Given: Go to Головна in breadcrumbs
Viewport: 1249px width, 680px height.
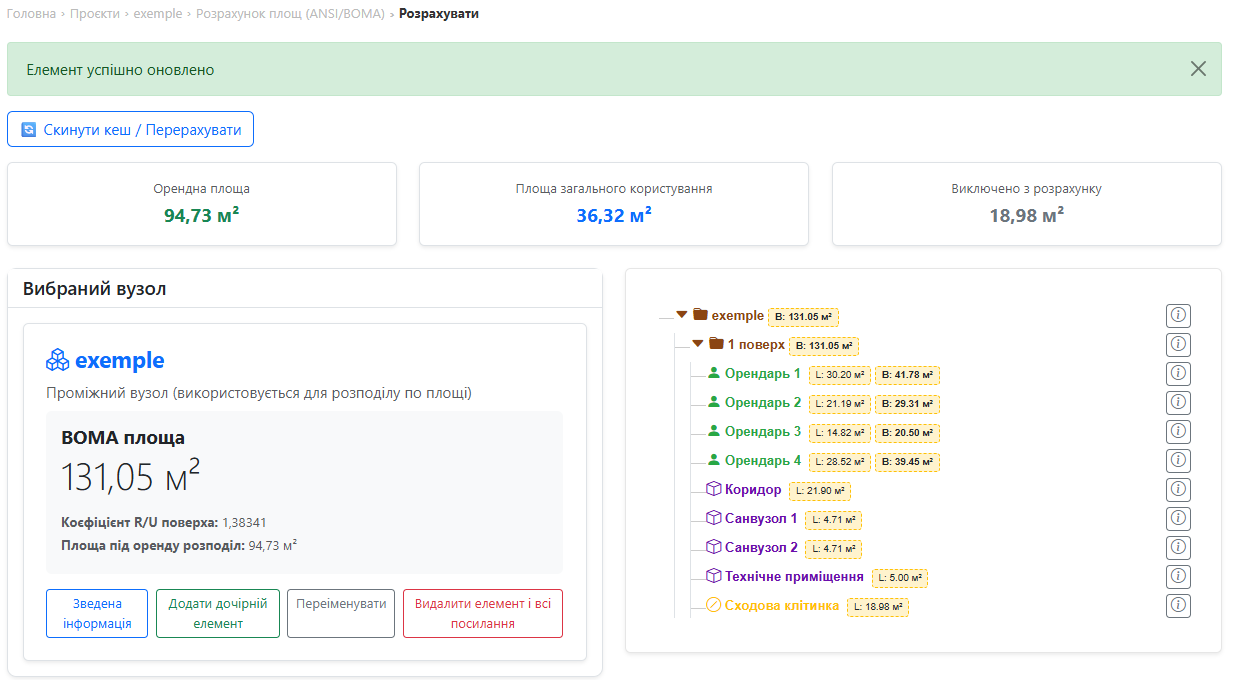Looking at the screenshot, I should 31,14.
